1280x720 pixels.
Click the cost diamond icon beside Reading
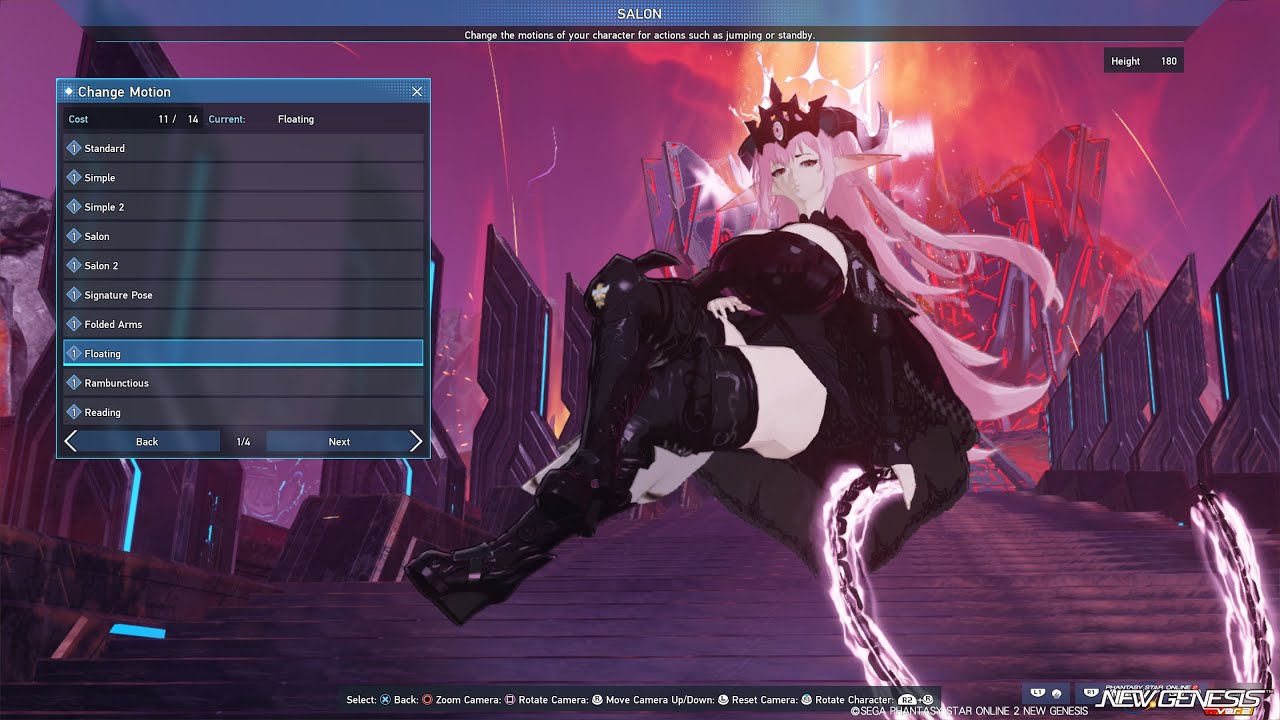pyautogui.click(x=74, y=412)
